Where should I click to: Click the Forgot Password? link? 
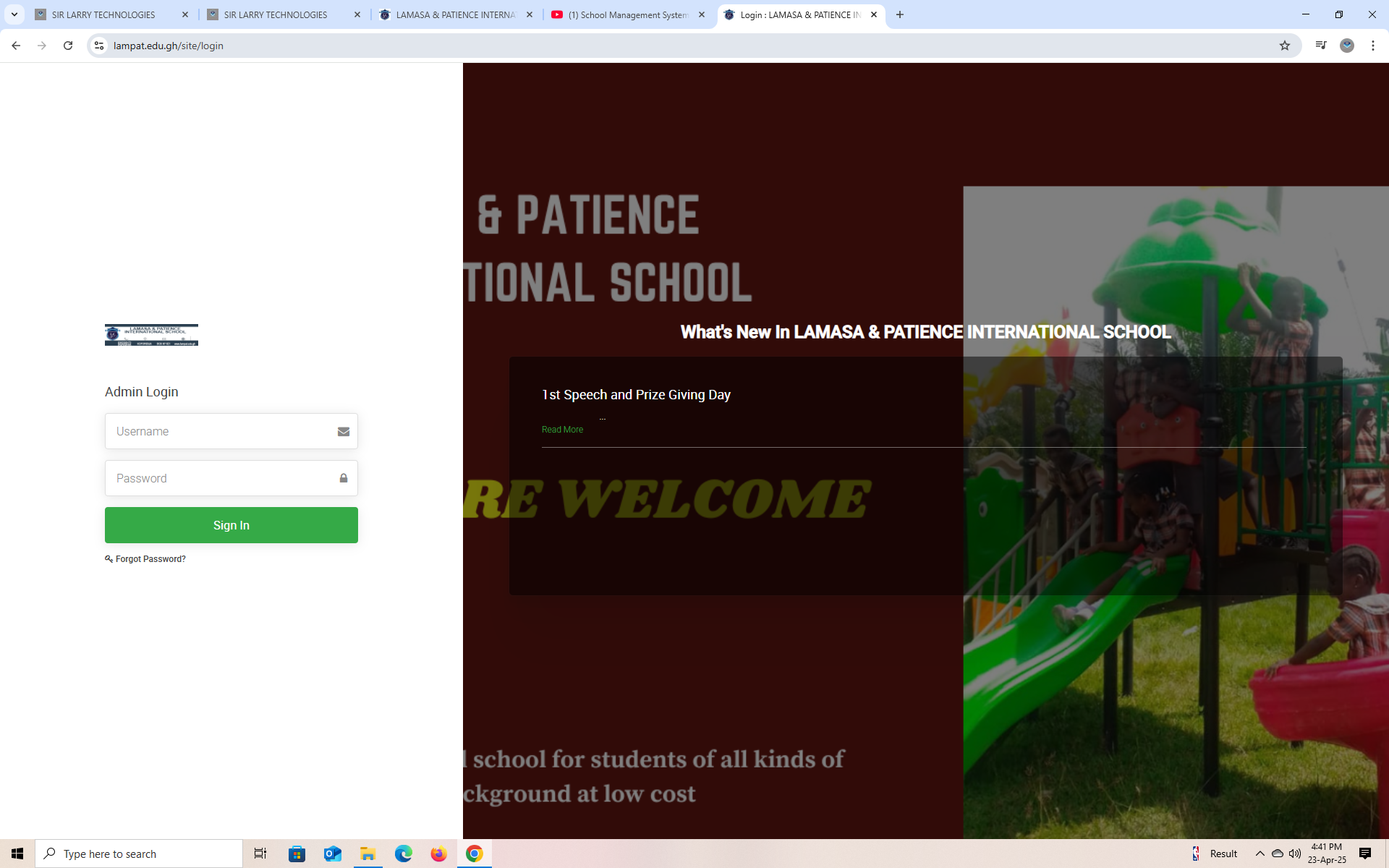tap(150, 559)
